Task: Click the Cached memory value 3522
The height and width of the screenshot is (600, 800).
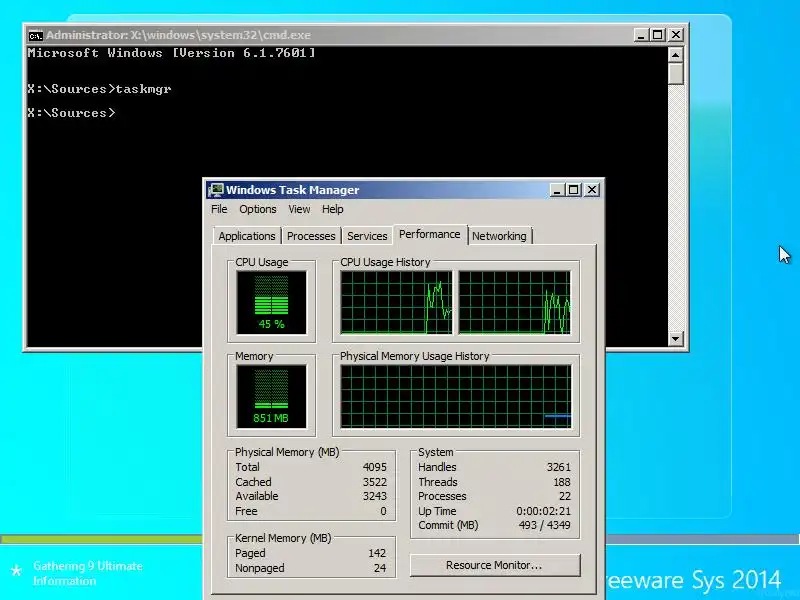Action: click(374, 482)
